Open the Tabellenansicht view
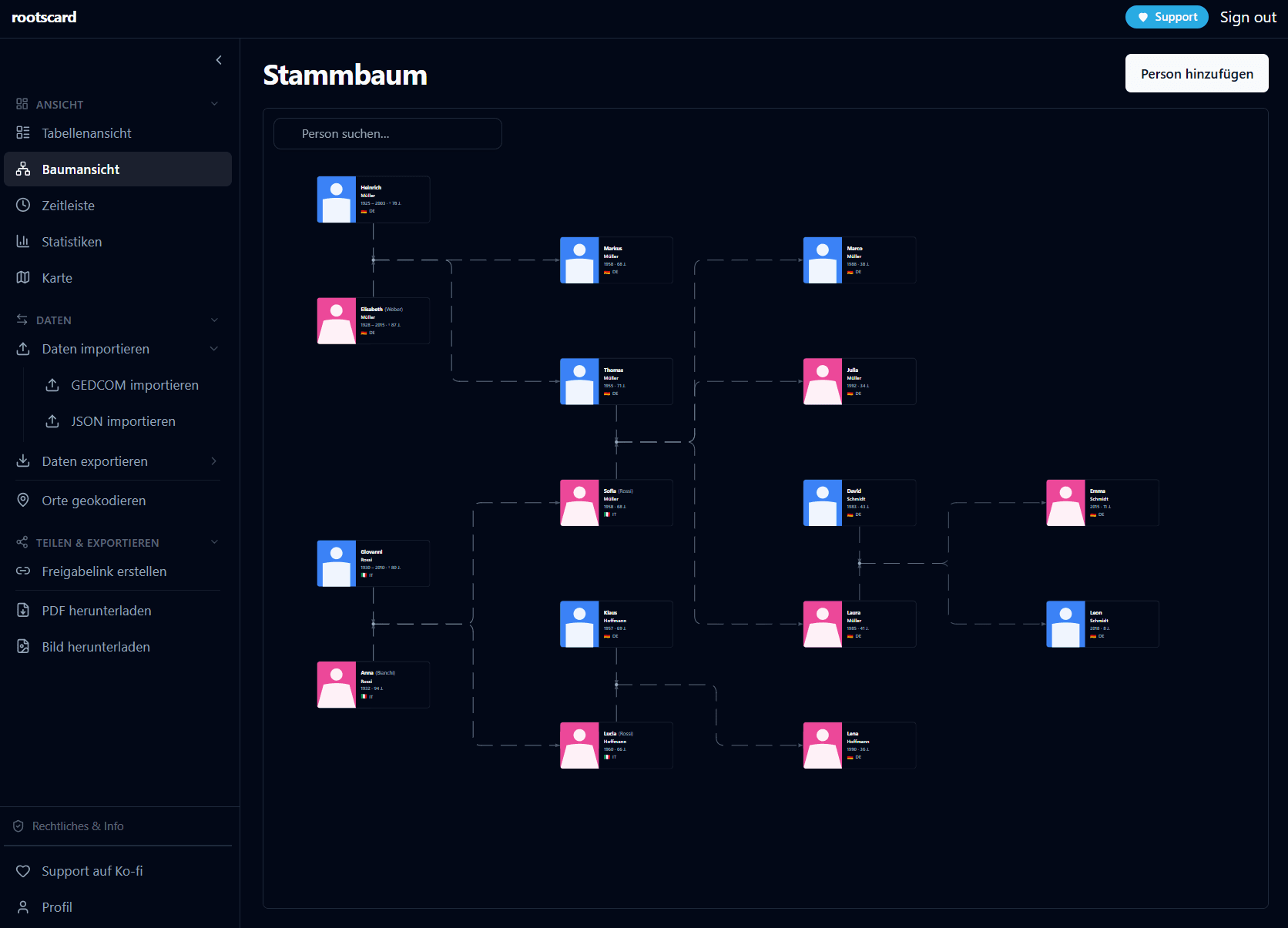The width and height of the screenshot is (1288, 928). 86,133
